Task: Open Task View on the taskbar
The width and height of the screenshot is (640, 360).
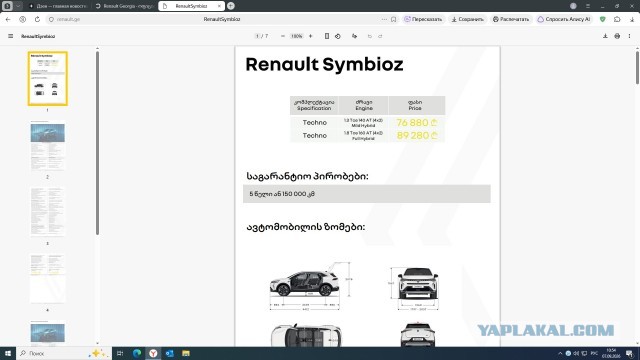Action: (120, 353)
